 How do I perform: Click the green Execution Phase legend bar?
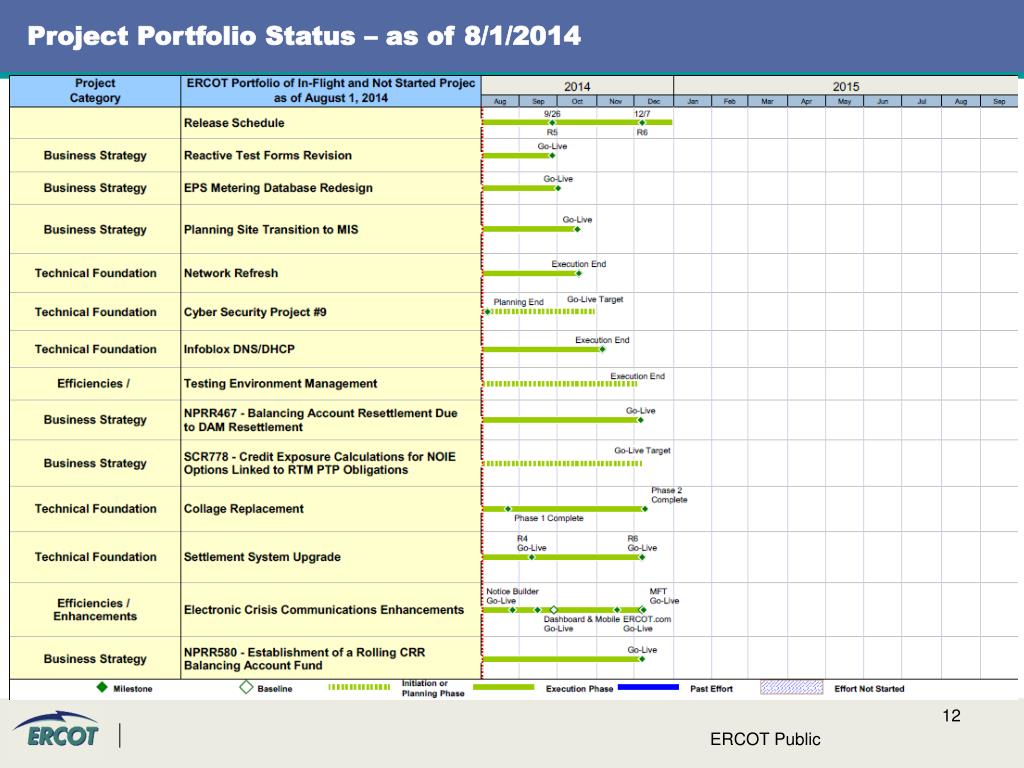tap(504, 687)
